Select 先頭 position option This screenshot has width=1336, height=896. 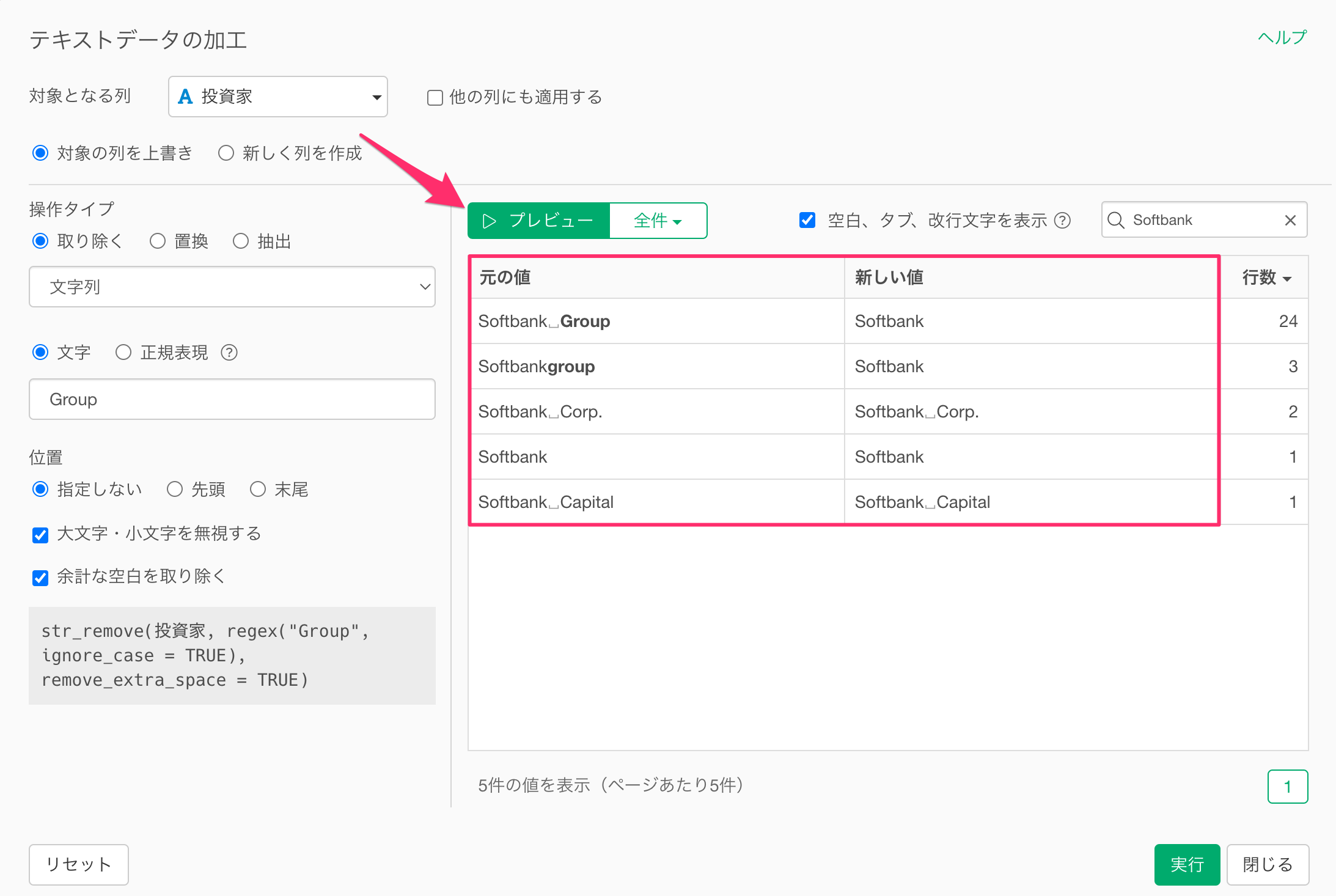[175, 489]
